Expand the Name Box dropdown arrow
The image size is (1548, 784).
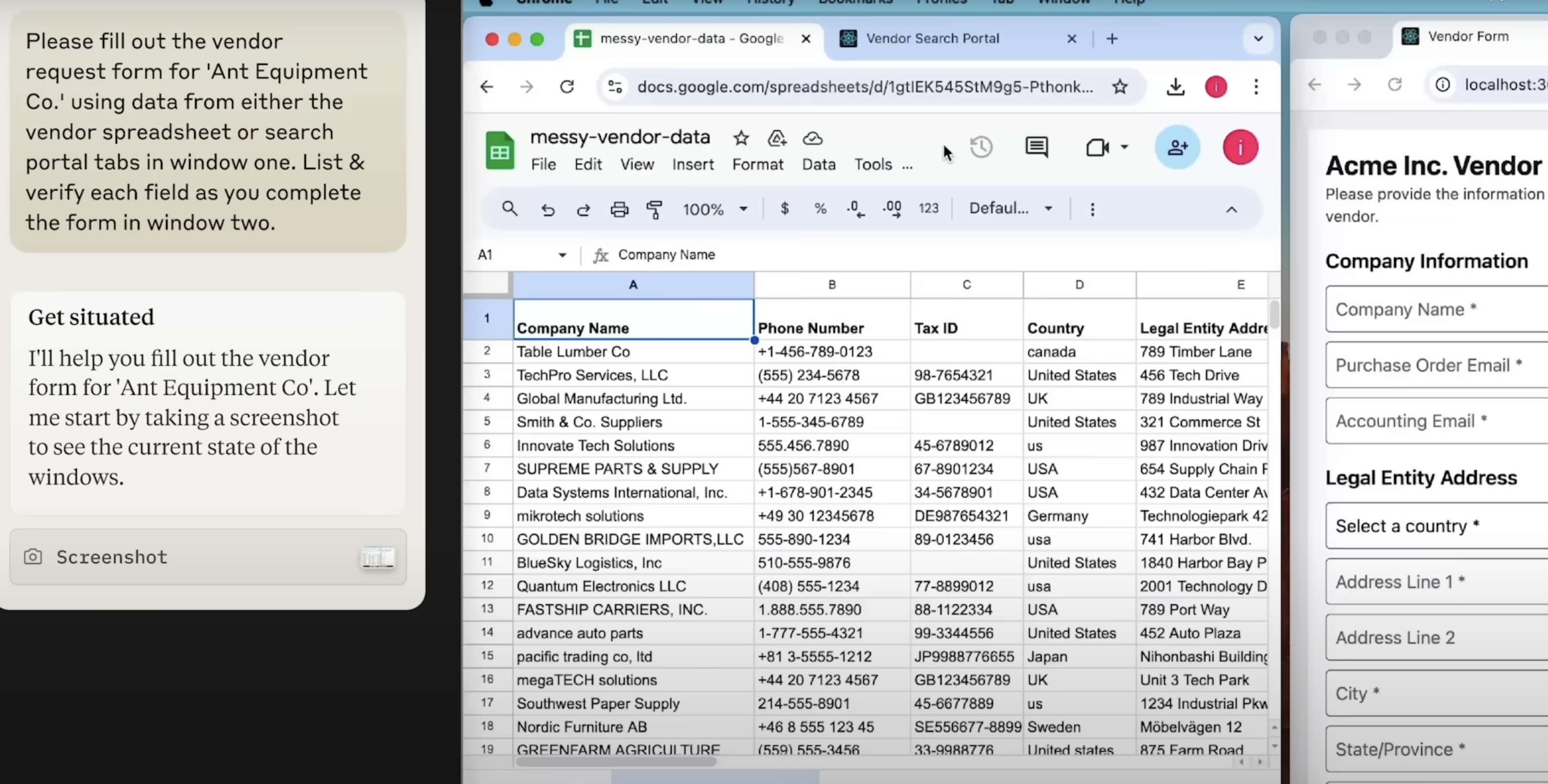pyautogui.click(x=562, y=255)
